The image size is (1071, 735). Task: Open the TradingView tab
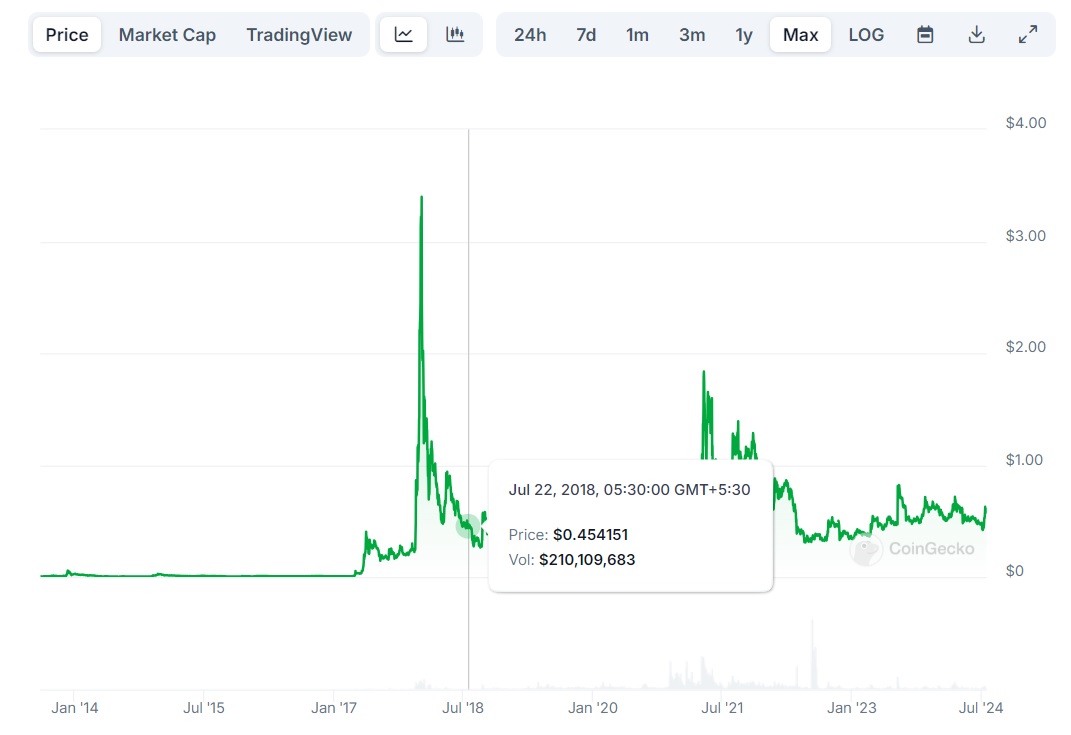299,34
